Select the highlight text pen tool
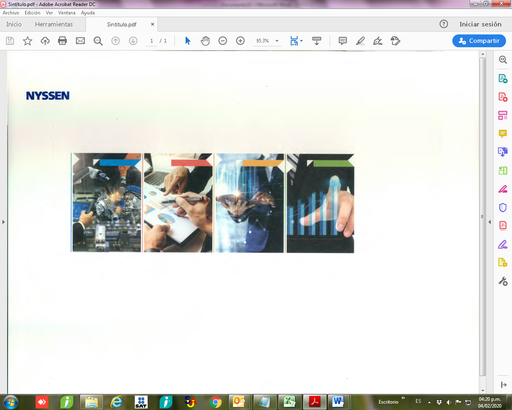 point(360,41)
